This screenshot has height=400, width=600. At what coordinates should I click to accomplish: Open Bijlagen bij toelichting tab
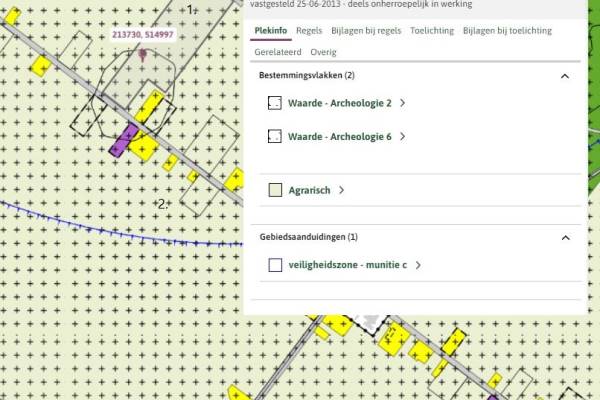pyautogui.click(x=507, y=31)
